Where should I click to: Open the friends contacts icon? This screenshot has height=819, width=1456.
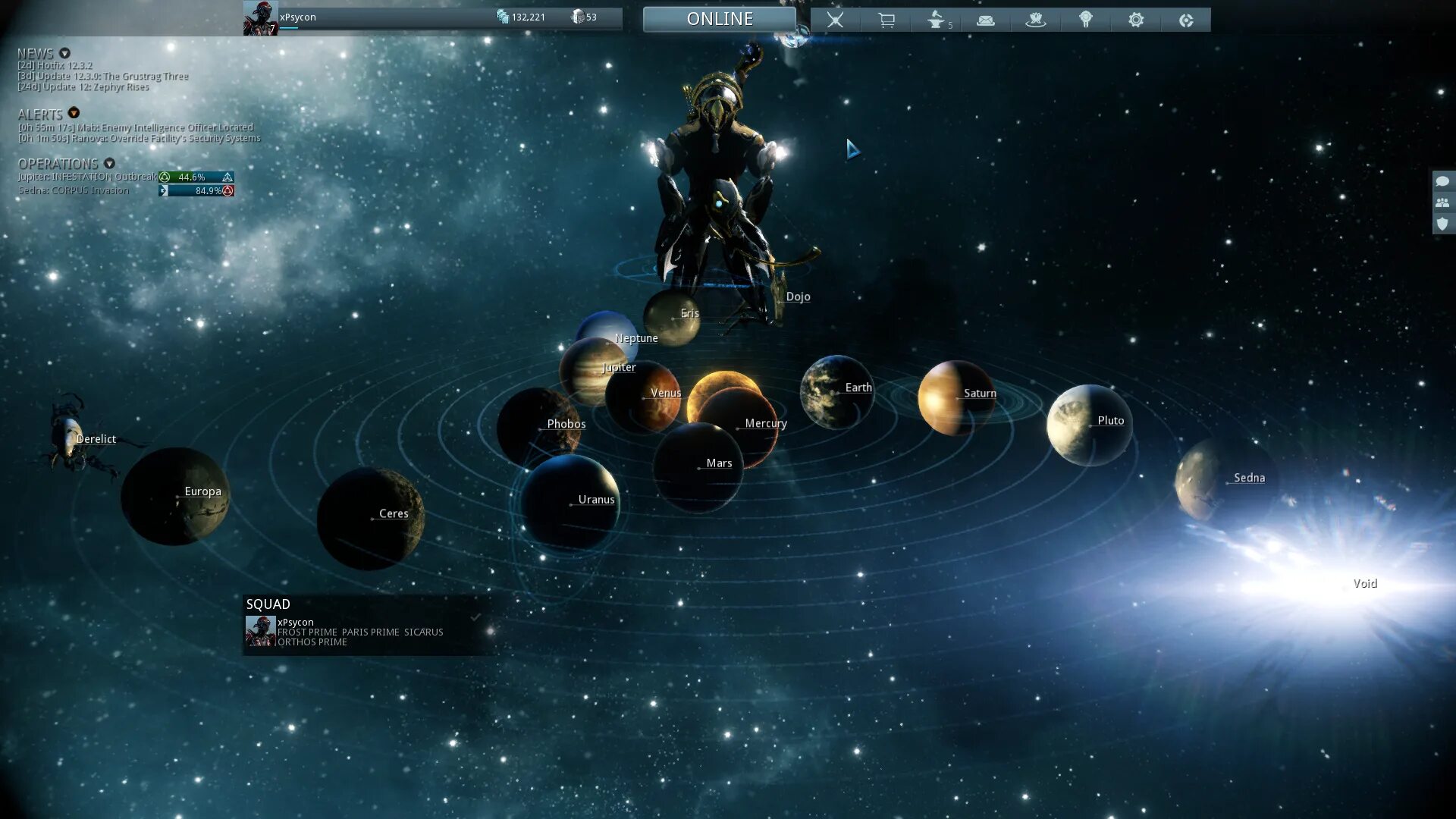click(1442, 202)
